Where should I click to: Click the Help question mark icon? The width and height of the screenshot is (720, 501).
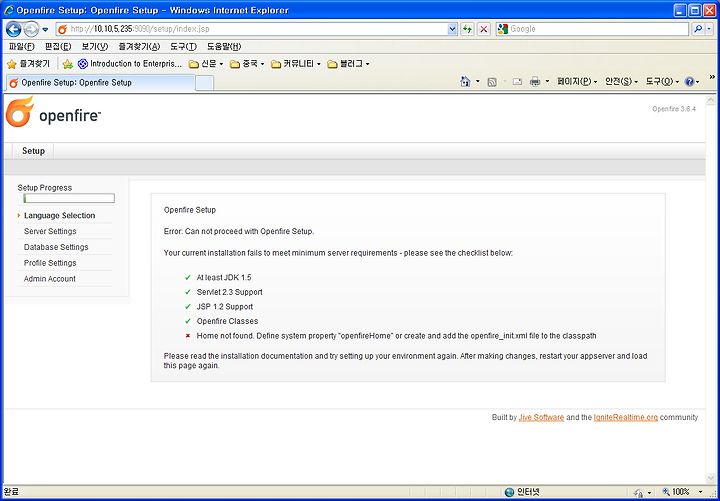coord(689,82)
